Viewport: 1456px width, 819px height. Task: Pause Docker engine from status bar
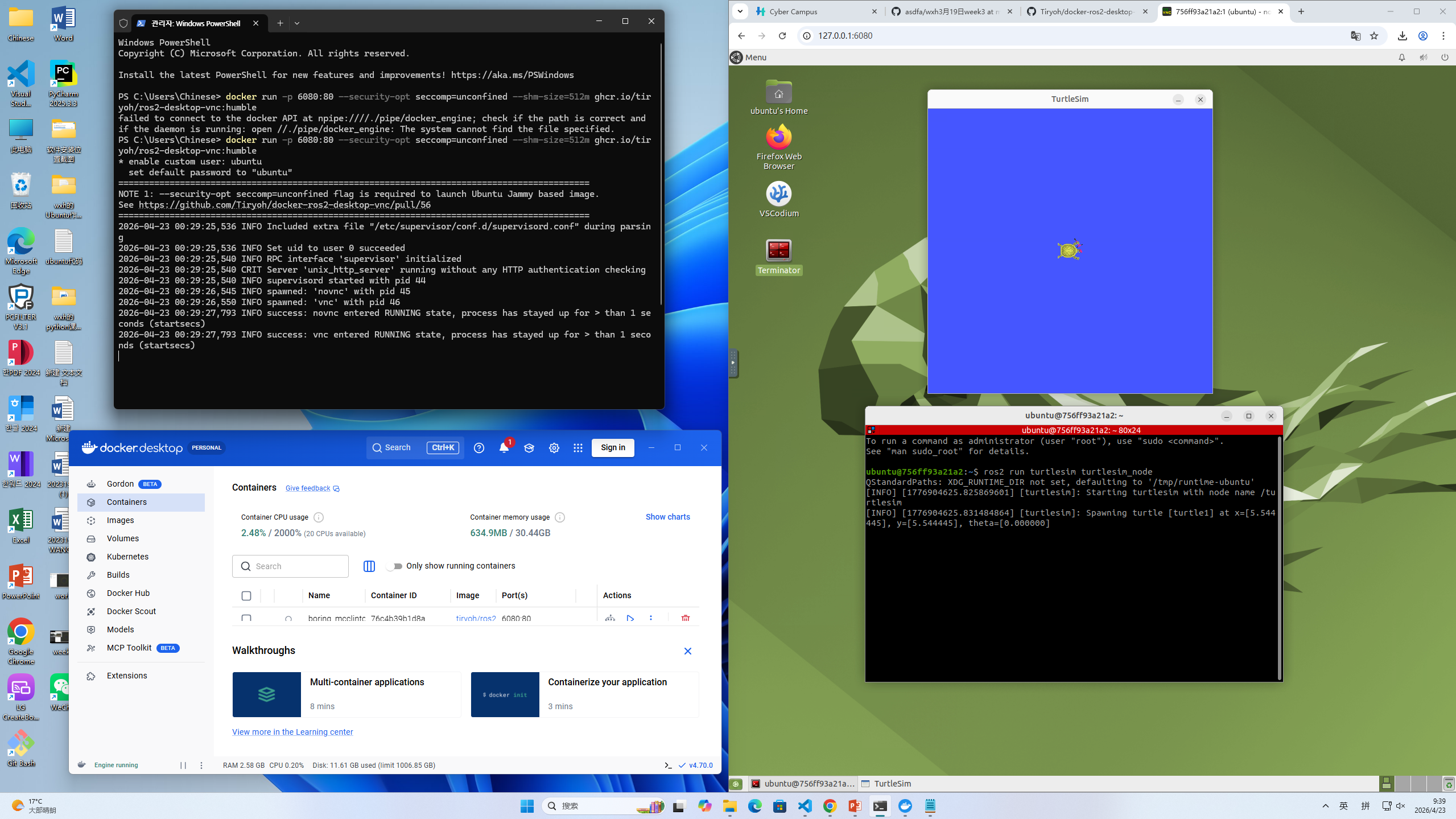click(183, 766)
